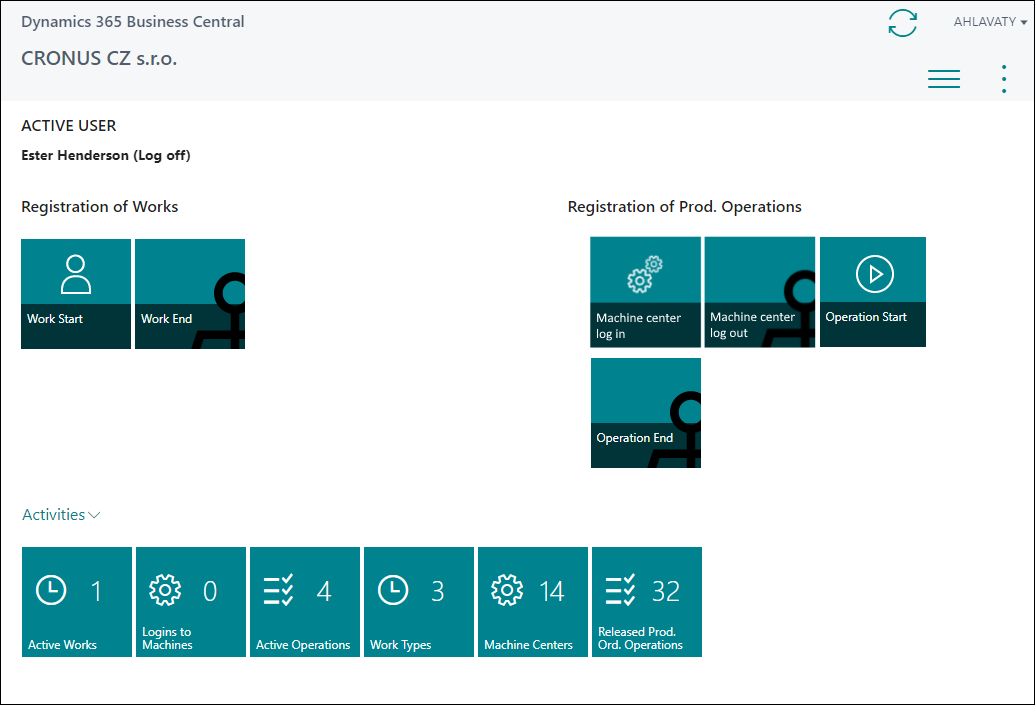Select the Machine center log in tile
Screen dimensions: 1035x705
click(645, 292)
